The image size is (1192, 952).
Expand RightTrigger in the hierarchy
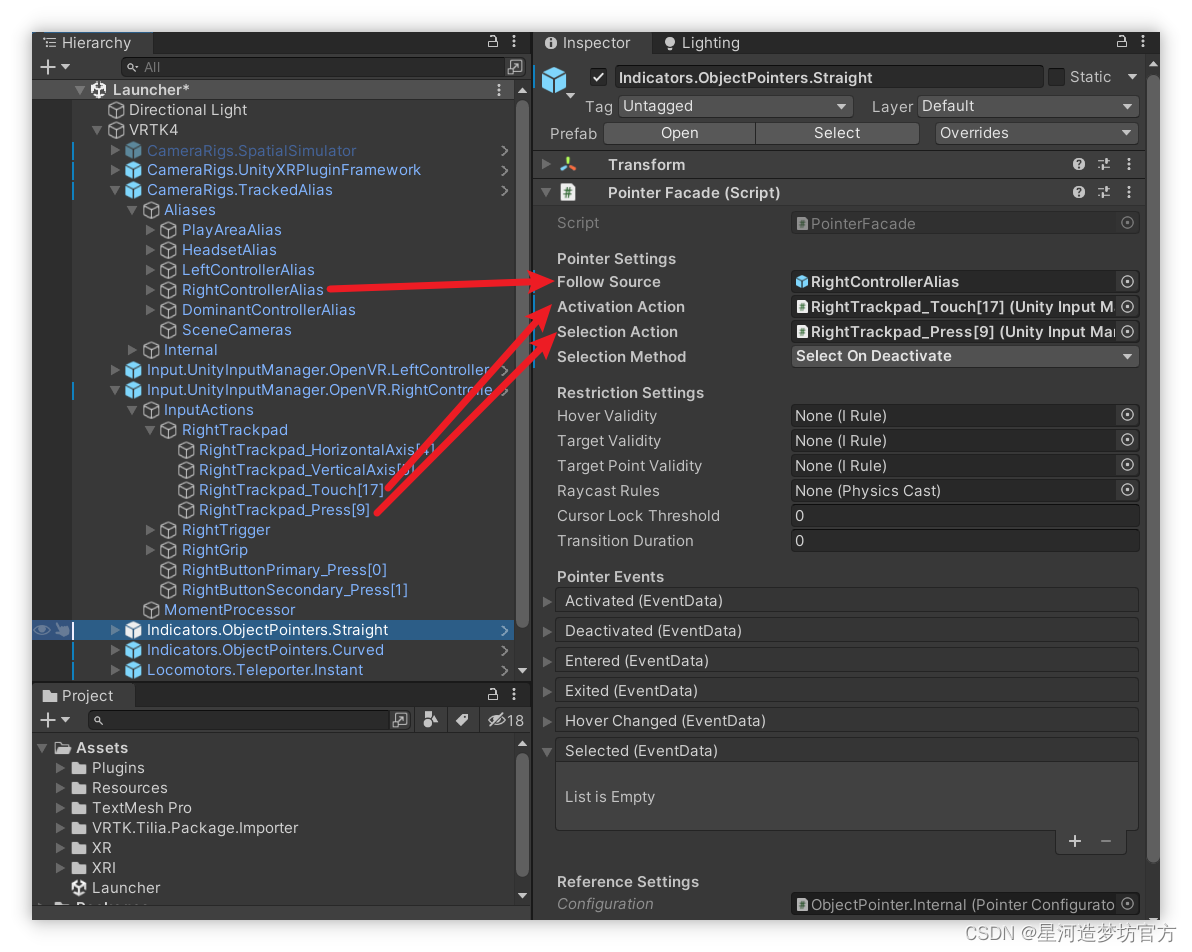pos(150,530)
